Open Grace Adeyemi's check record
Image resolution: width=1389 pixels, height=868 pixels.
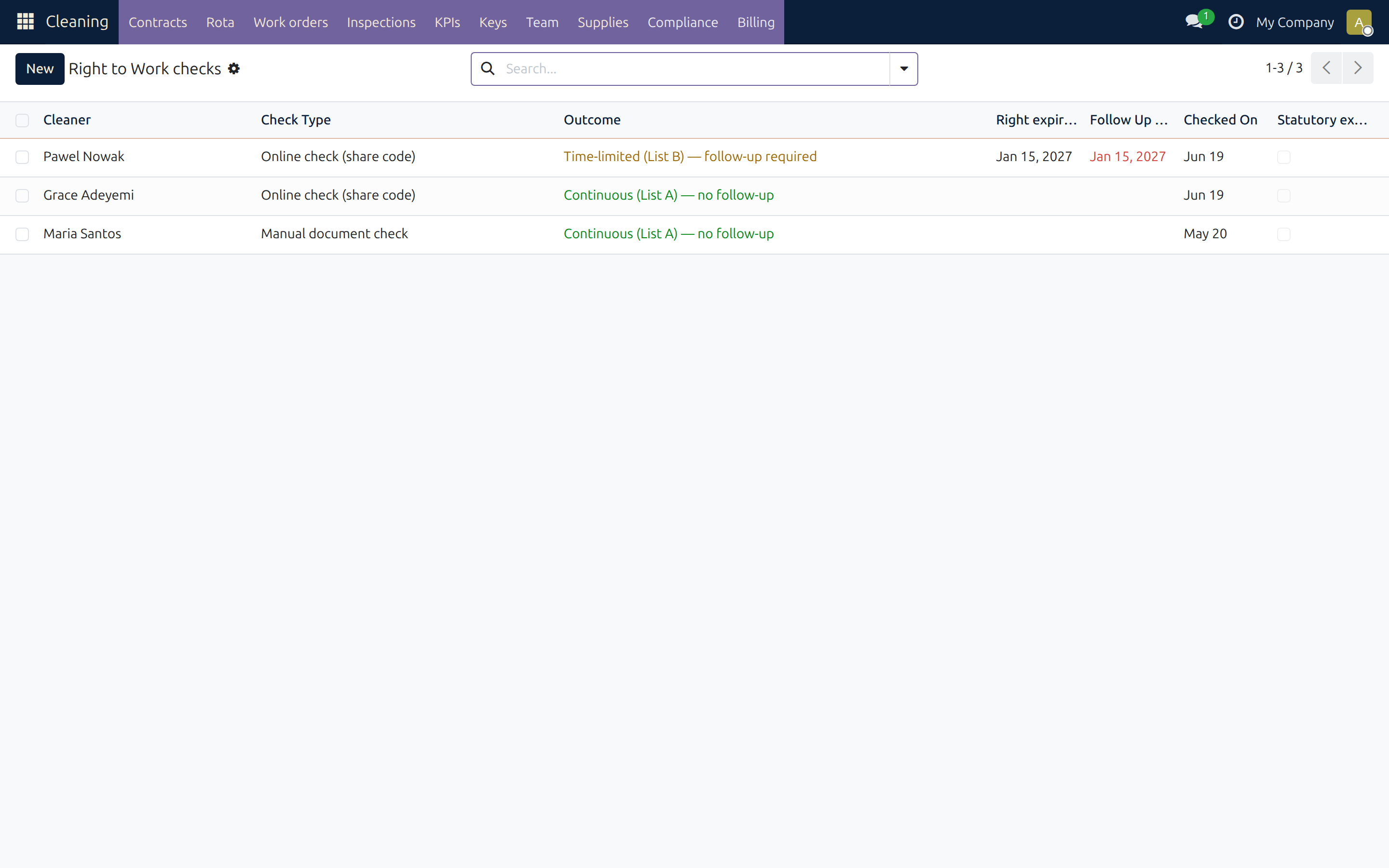(x=88, y=195)
